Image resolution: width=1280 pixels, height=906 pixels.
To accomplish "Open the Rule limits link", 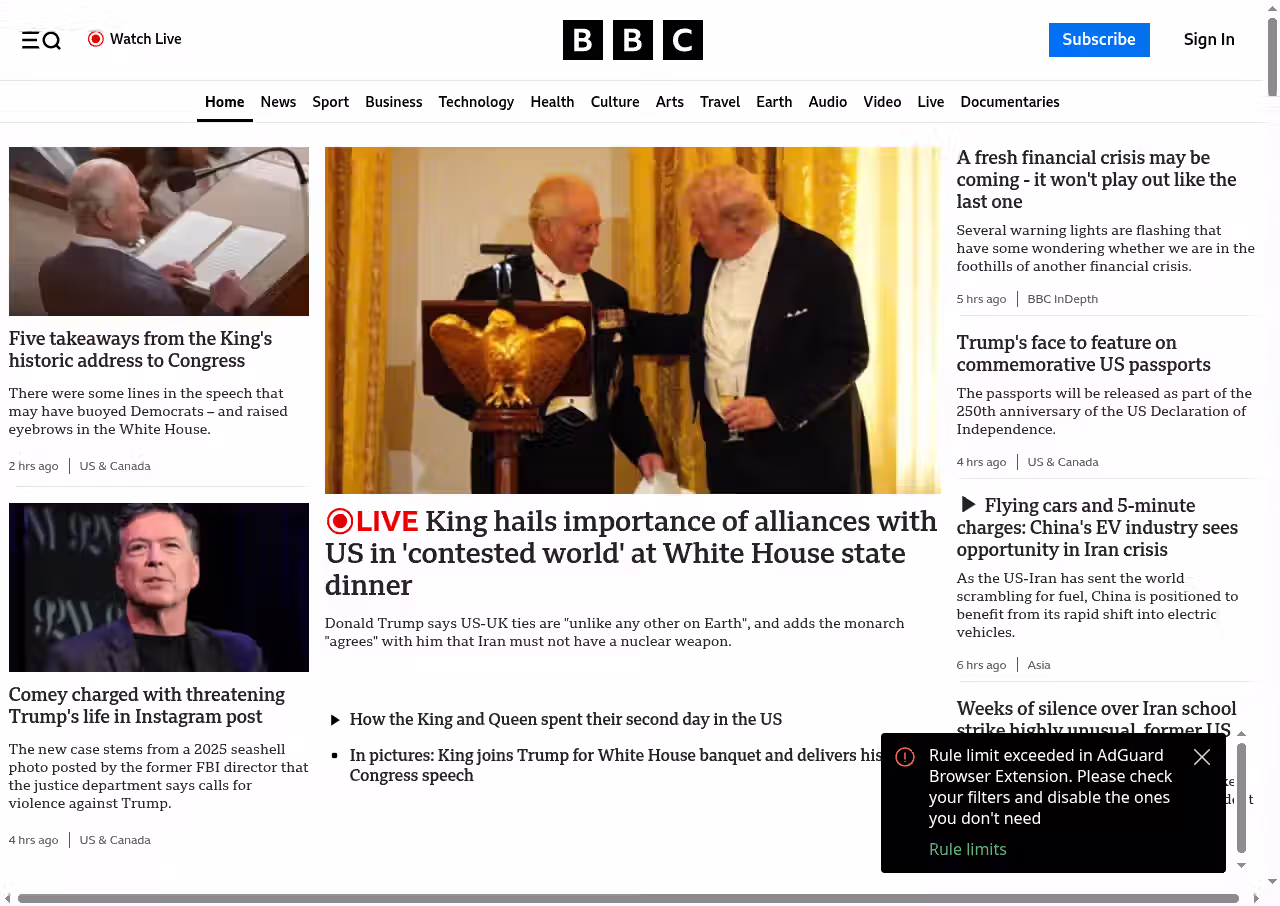I will 968,849.
